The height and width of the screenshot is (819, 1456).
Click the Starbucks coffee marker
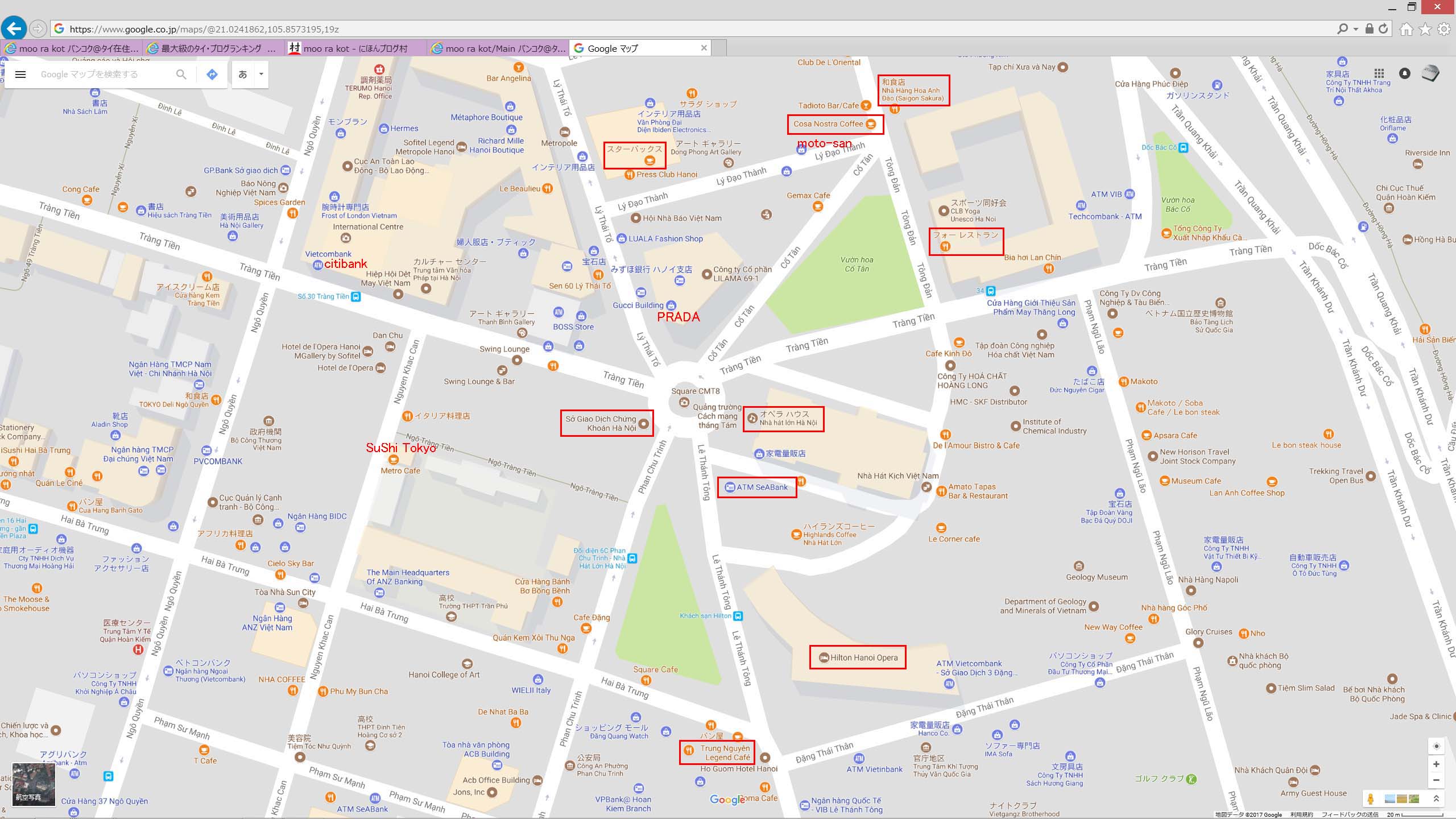650,161
